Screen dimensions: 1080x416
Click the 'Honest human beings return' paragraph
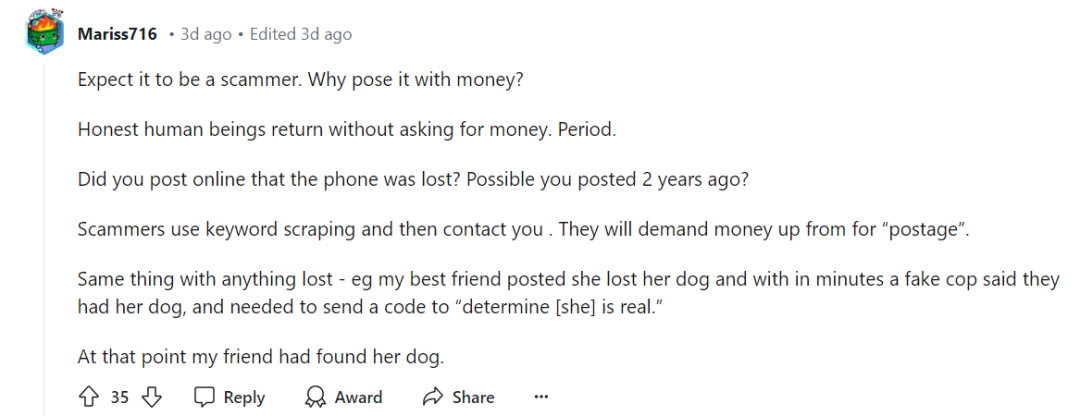point(346,129)
